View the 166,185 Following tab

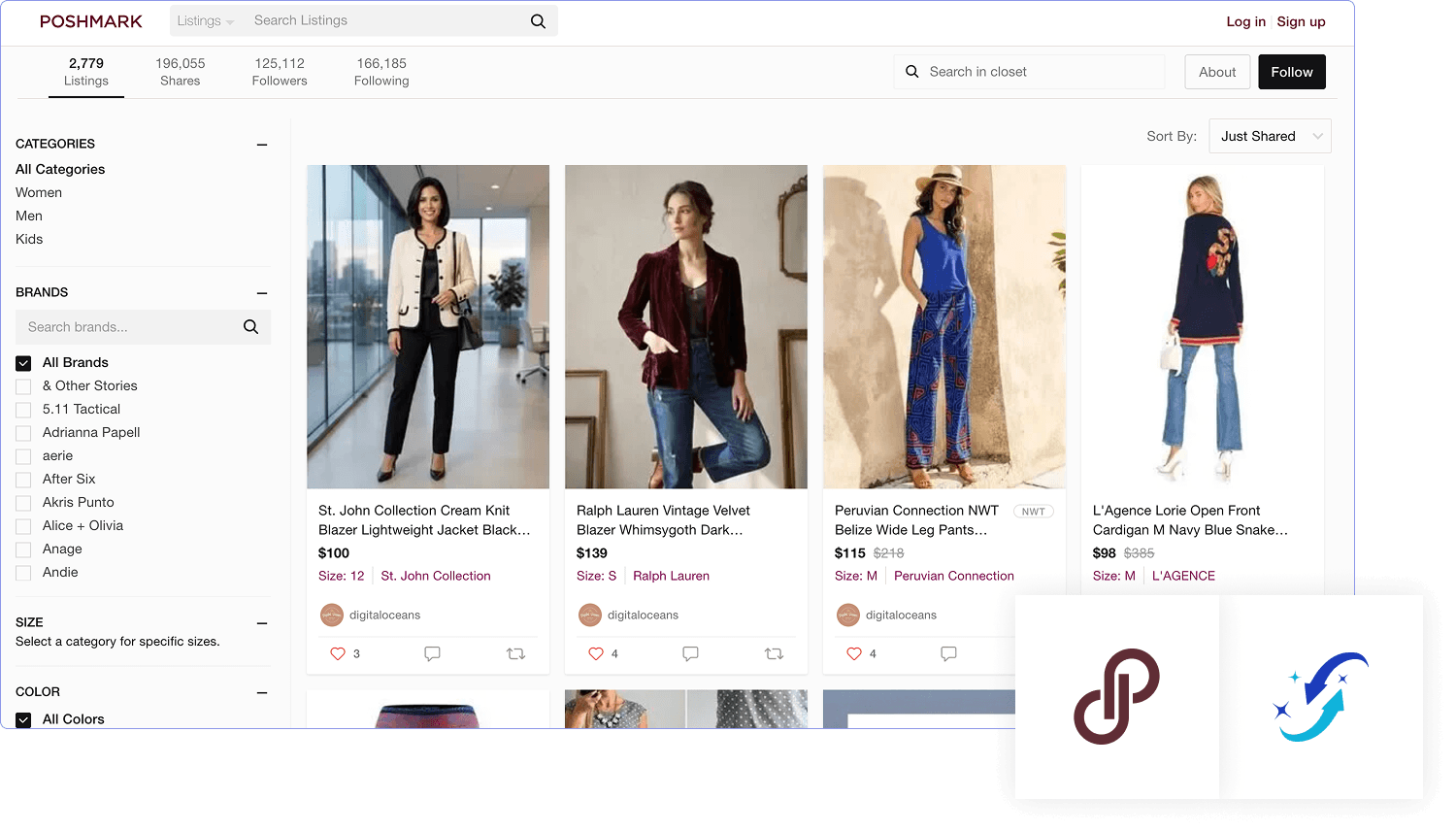tap(381, 72)
